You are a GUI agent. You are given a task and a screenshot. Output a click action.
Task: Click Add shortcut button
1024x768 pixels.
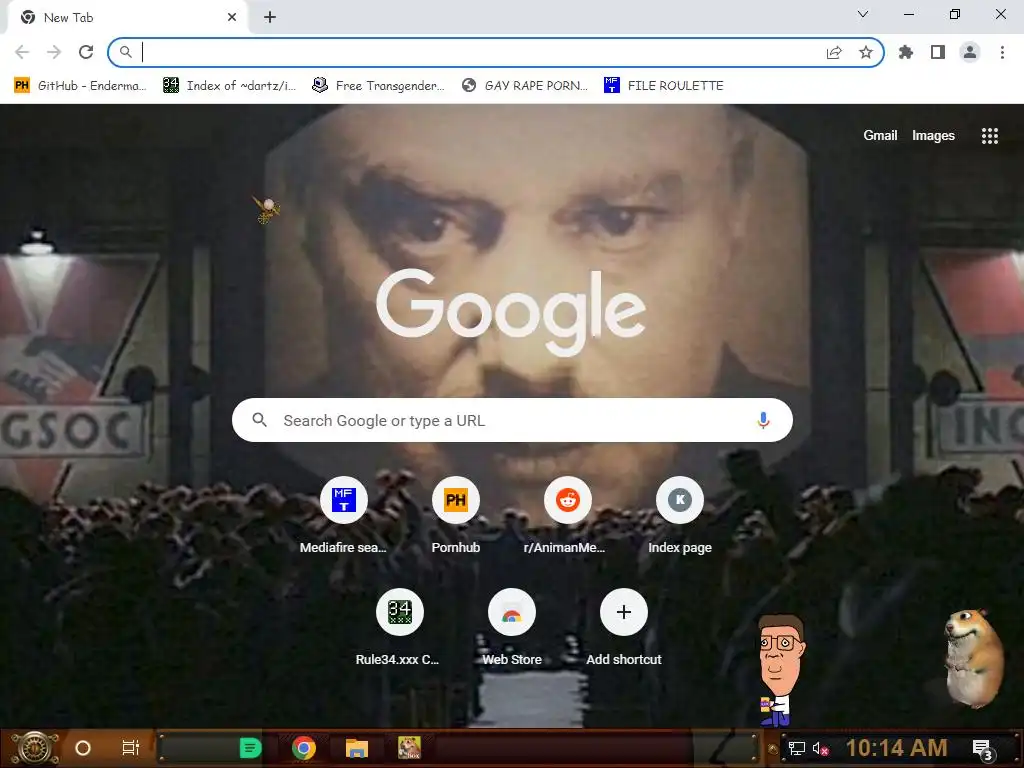[x=624, y=627]
